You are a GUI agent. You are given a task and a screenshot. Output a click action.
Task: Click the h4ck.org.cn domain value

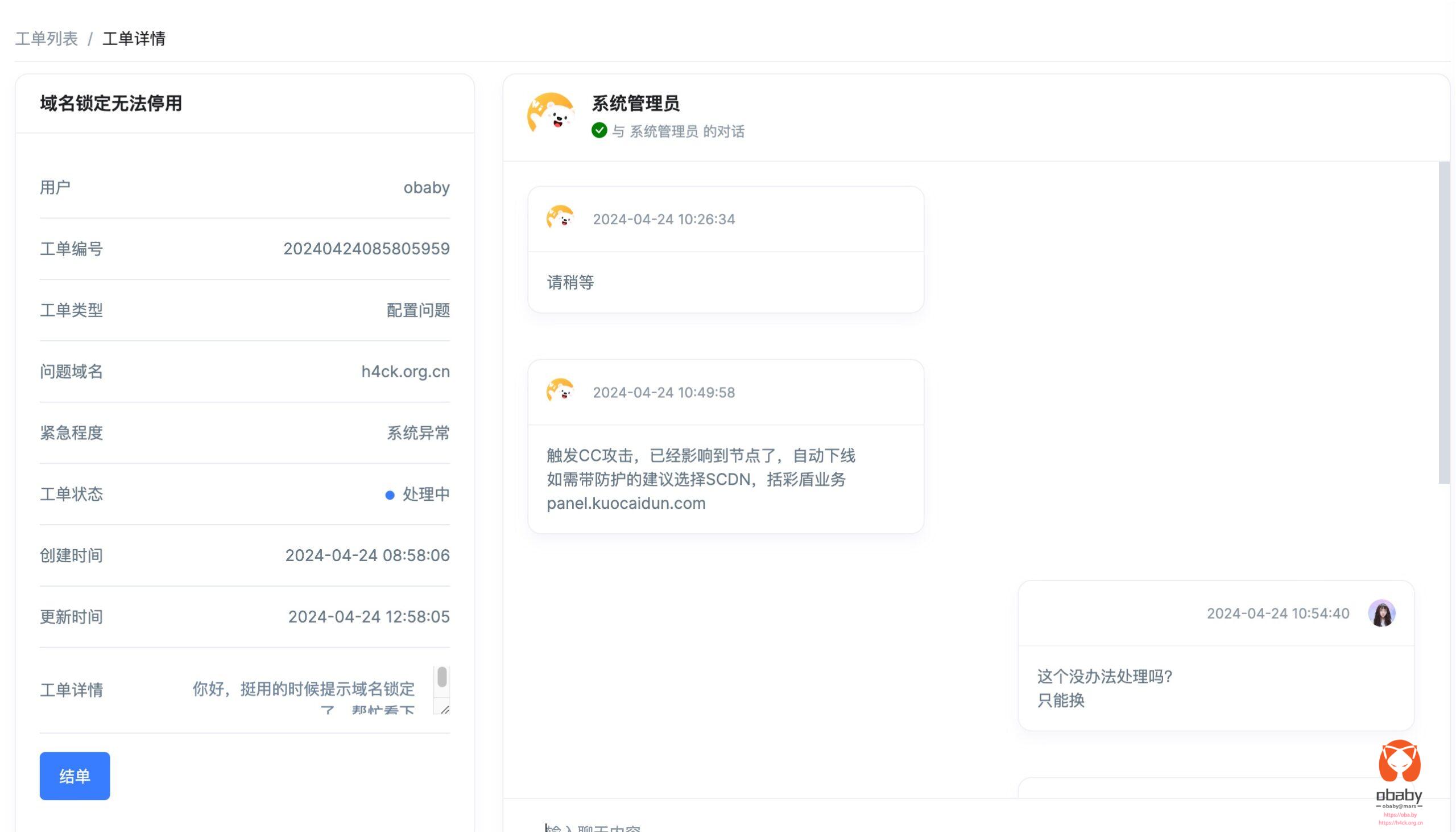pos(405,372)
